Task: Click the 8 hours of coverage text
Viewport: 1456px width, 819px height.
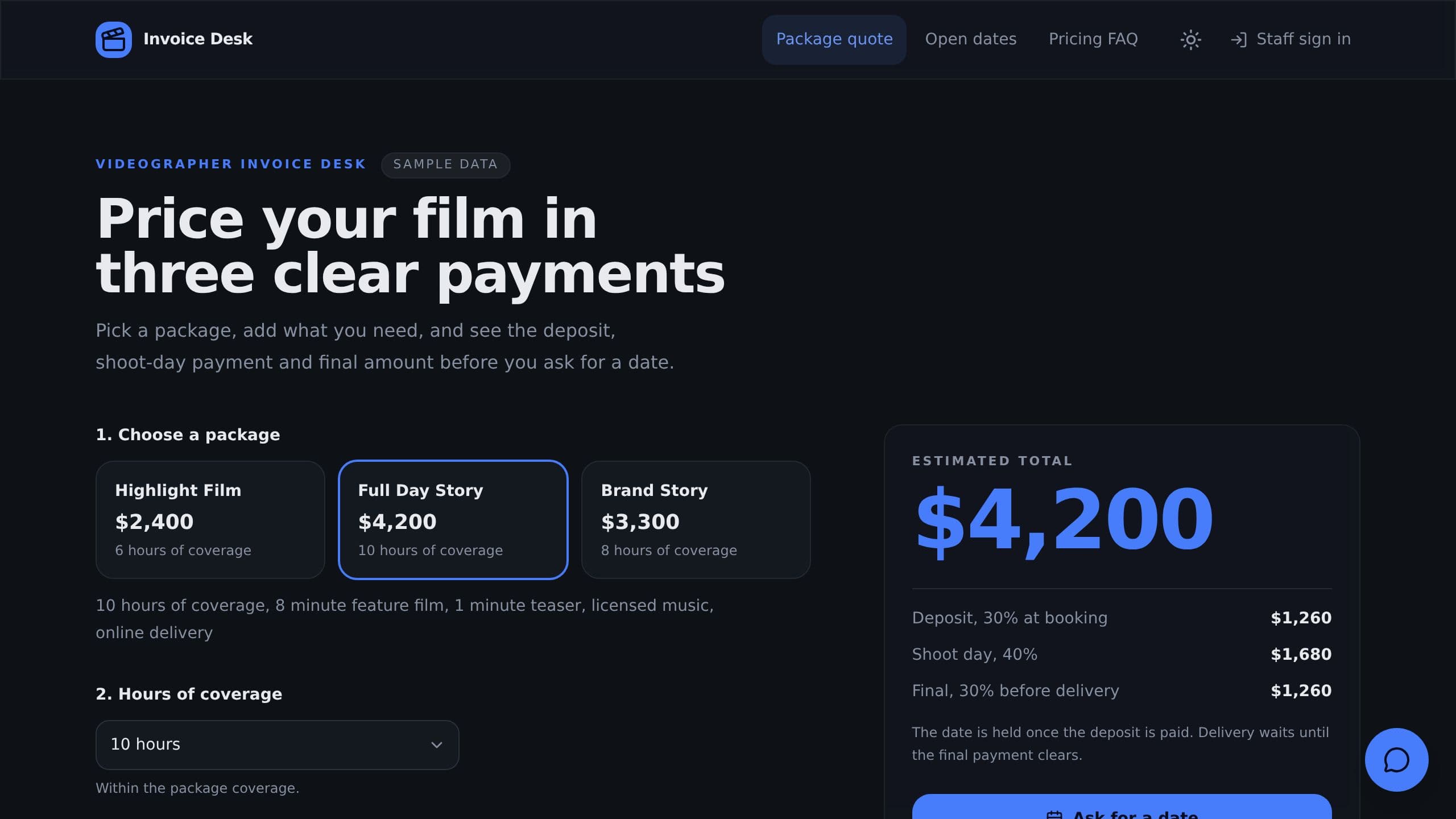Action: point(669,550)
